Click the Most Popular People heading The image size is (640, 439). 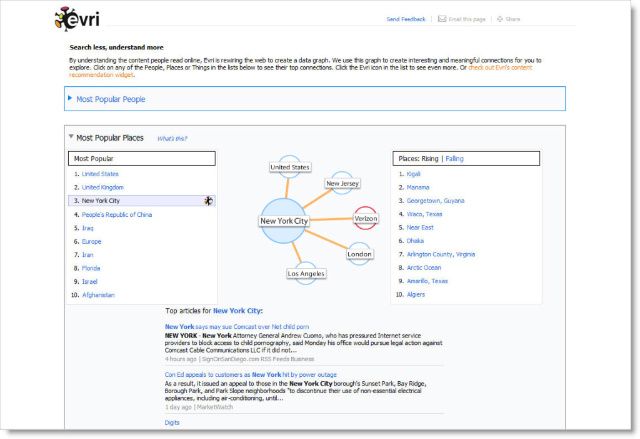[x=111, y=99]
